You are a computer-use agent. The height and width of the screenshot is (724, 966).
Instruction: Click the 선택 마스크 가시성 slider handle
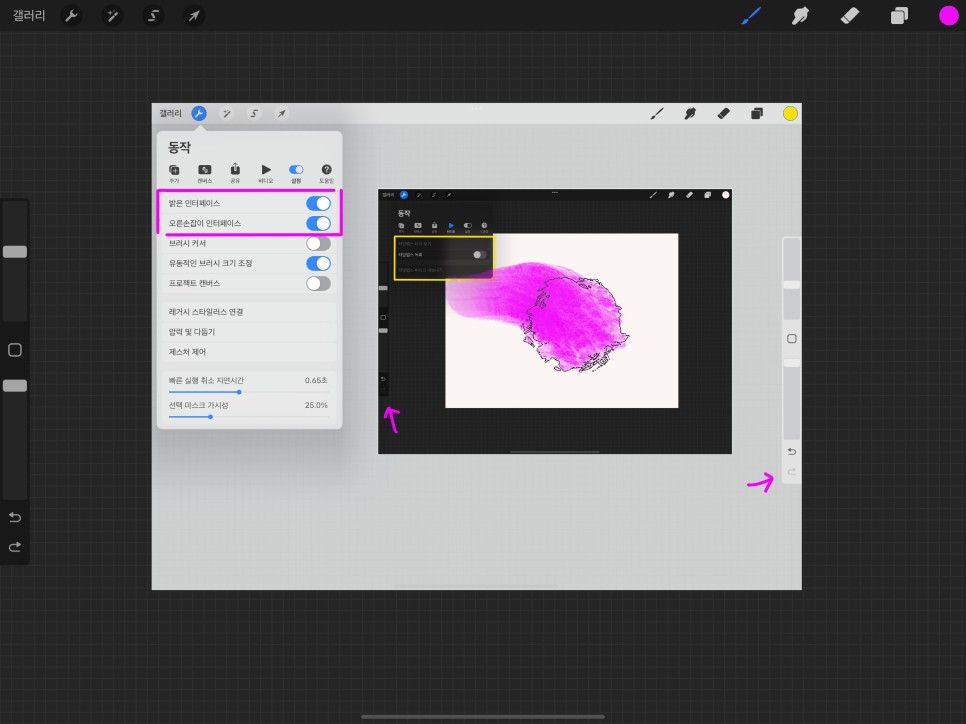210,417
